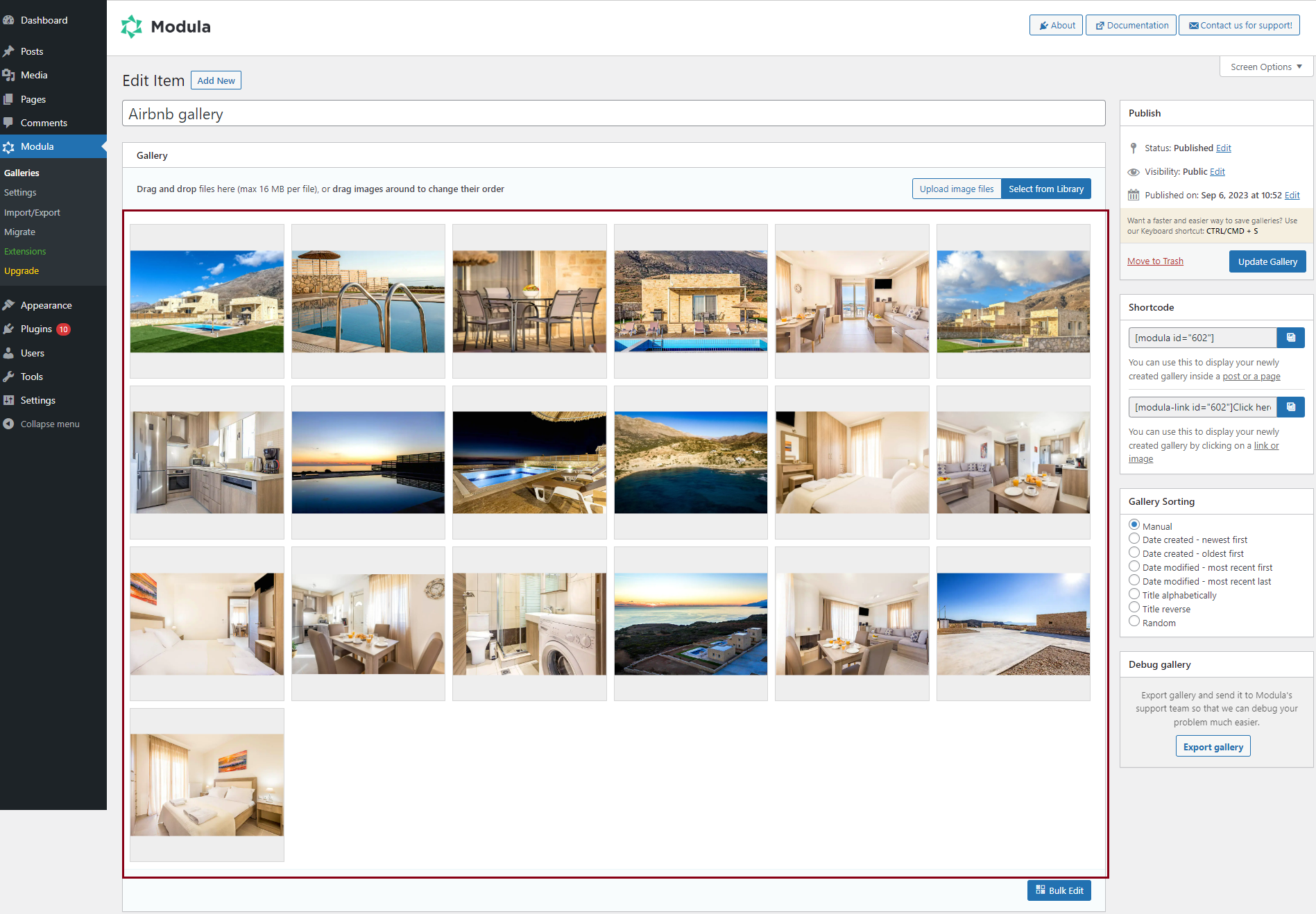Collapse the Debug gallery panel header
Viewport: 1316px width, 914px height.
coord(1217,664)
